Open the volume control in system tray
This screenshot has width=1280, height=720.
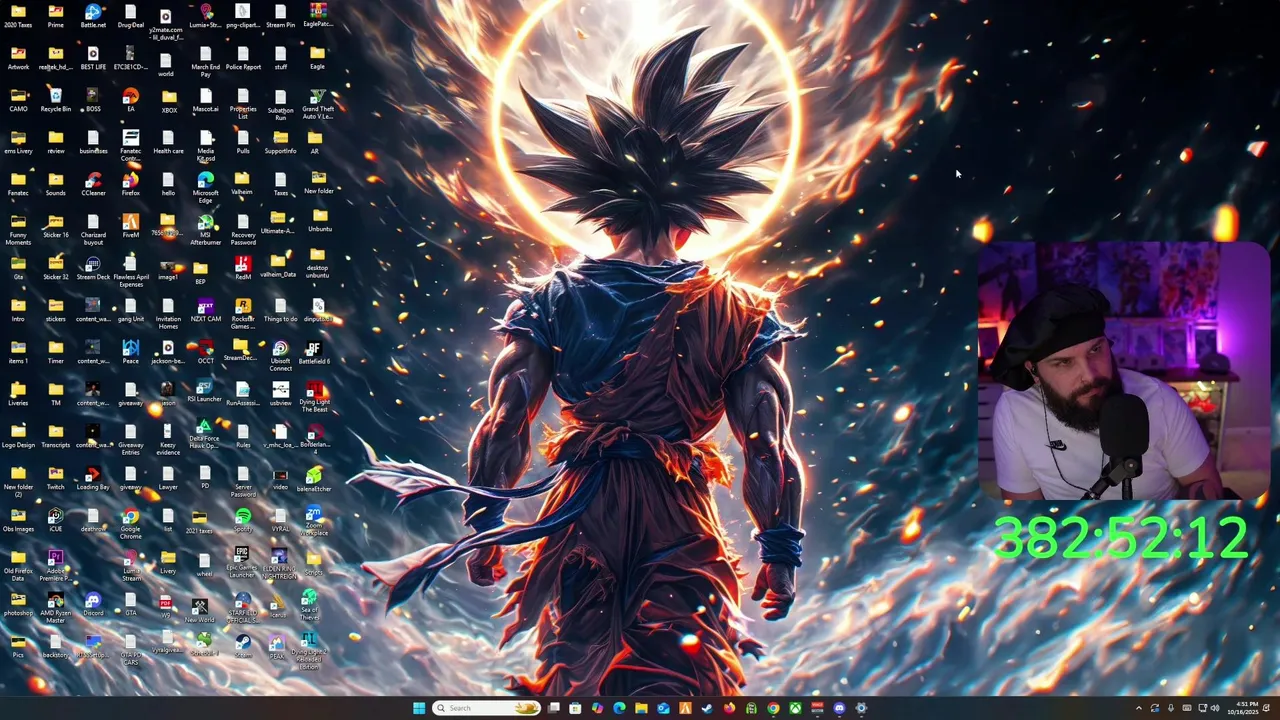click(1216, 708)
